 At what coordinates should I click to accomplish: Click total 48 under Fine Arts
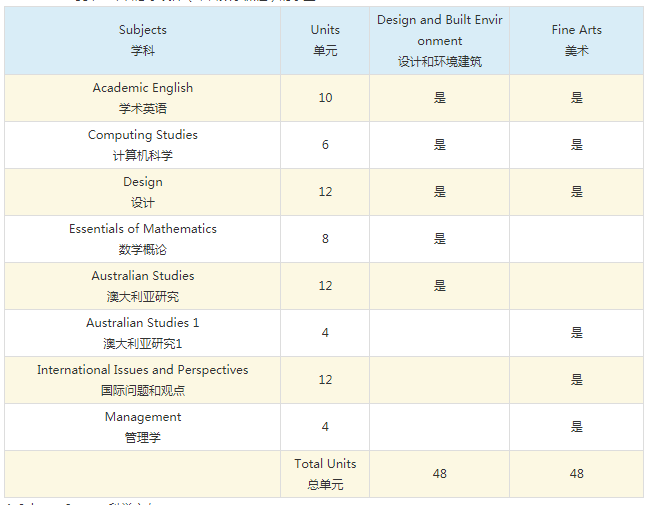(x=577, y=474)
